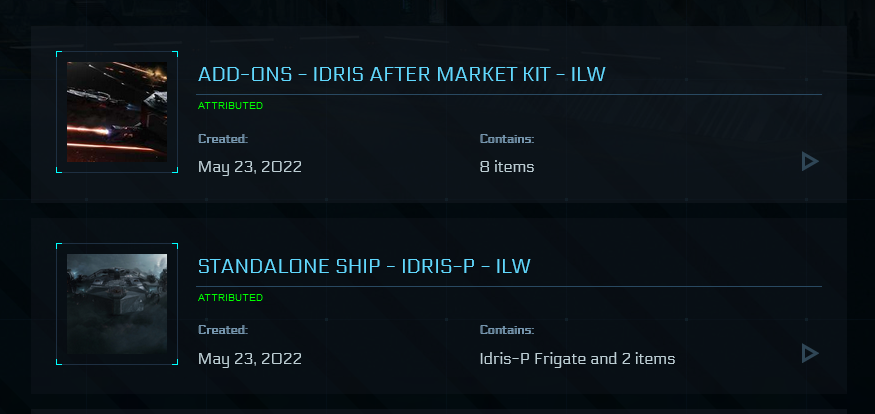Image resolution: width=875 pixels, height=414 pixels.
Task: Expand the Standalone Ship Idris-P pledge arrow
Action: click(810, 353)
